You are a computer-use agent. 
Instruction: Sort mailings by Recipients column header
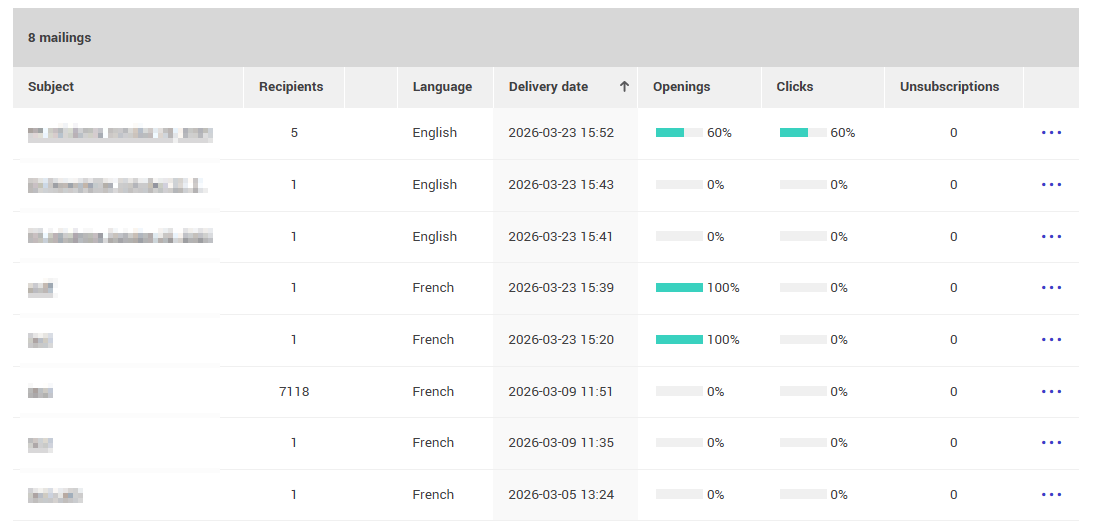(291, 87)
